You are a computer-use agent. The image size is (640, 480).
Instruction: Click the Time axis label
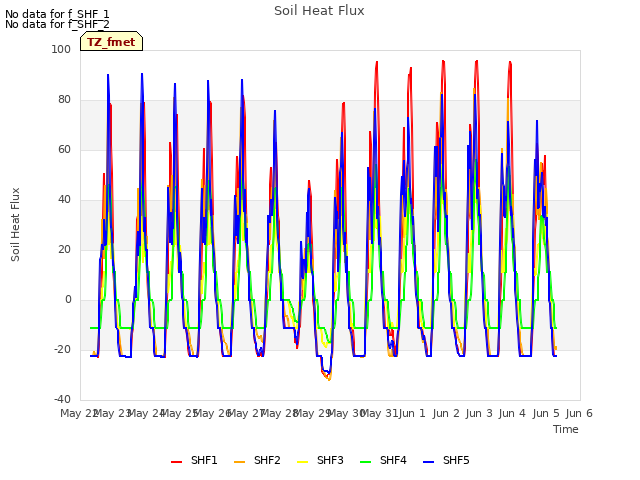point(566,429)
